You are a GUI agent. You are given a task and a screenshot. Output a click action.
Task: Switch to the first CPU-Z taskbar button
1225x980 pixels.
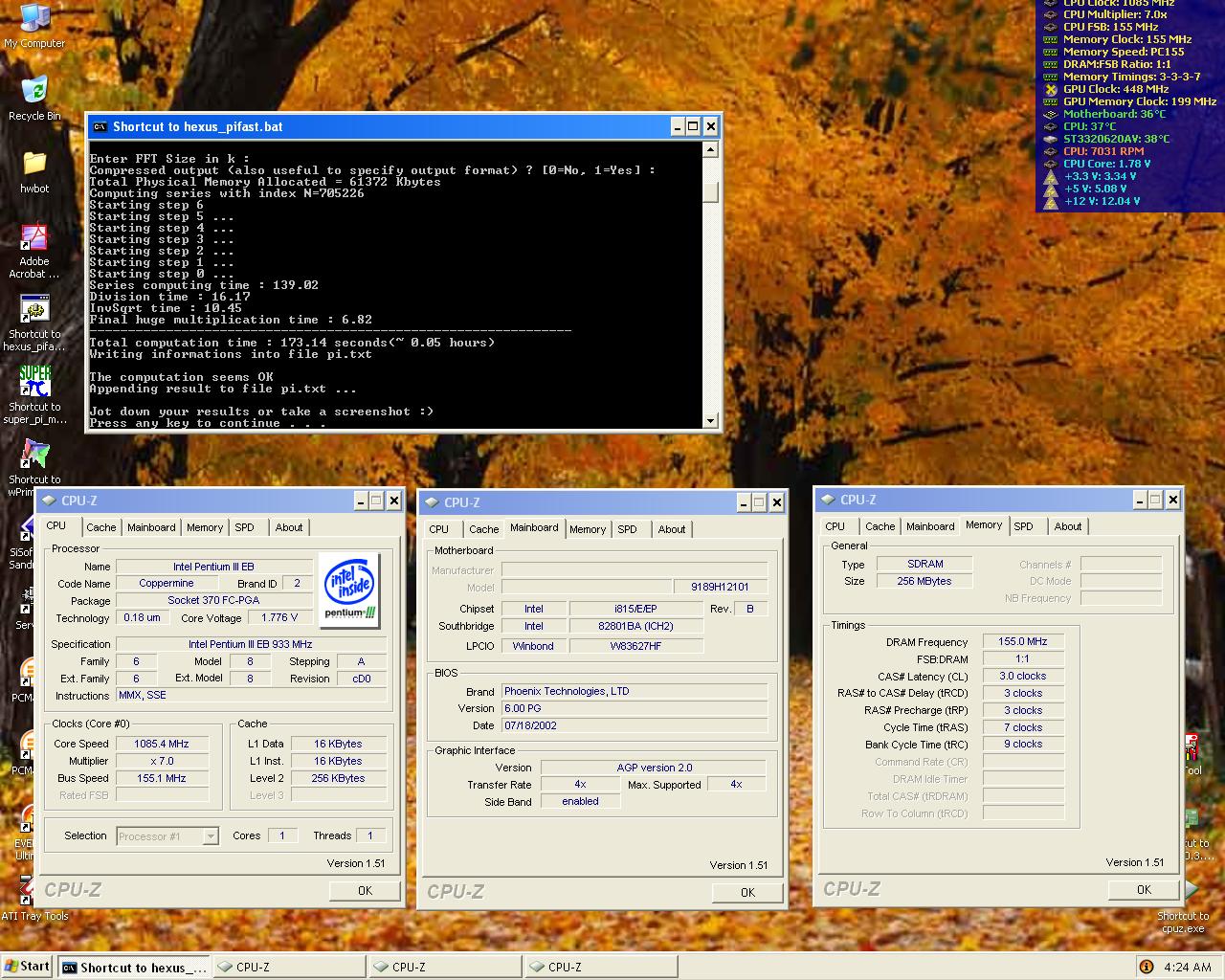coord(289,968)
